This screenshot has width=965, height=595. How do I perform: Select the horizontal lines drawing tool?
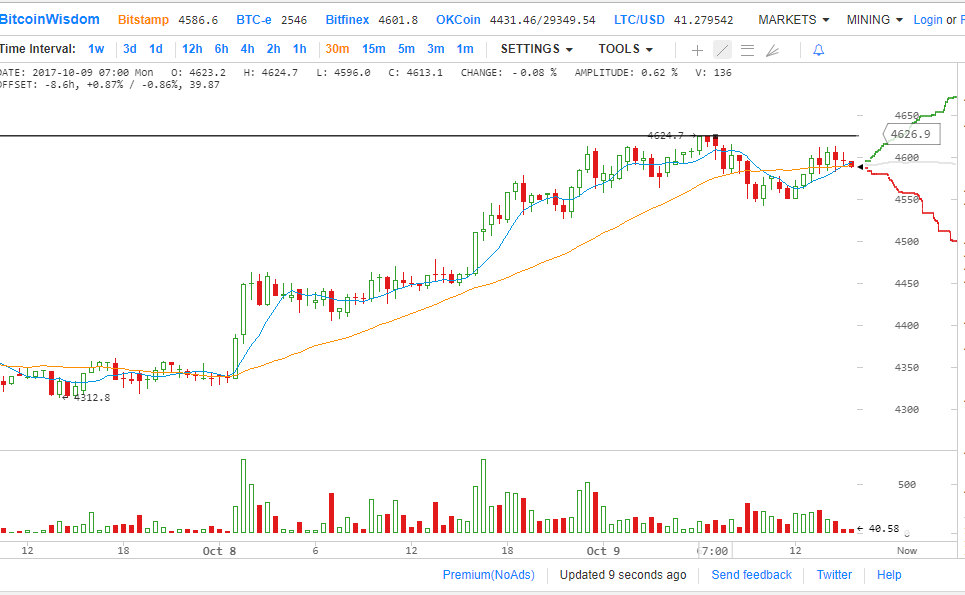click(747, 49)
